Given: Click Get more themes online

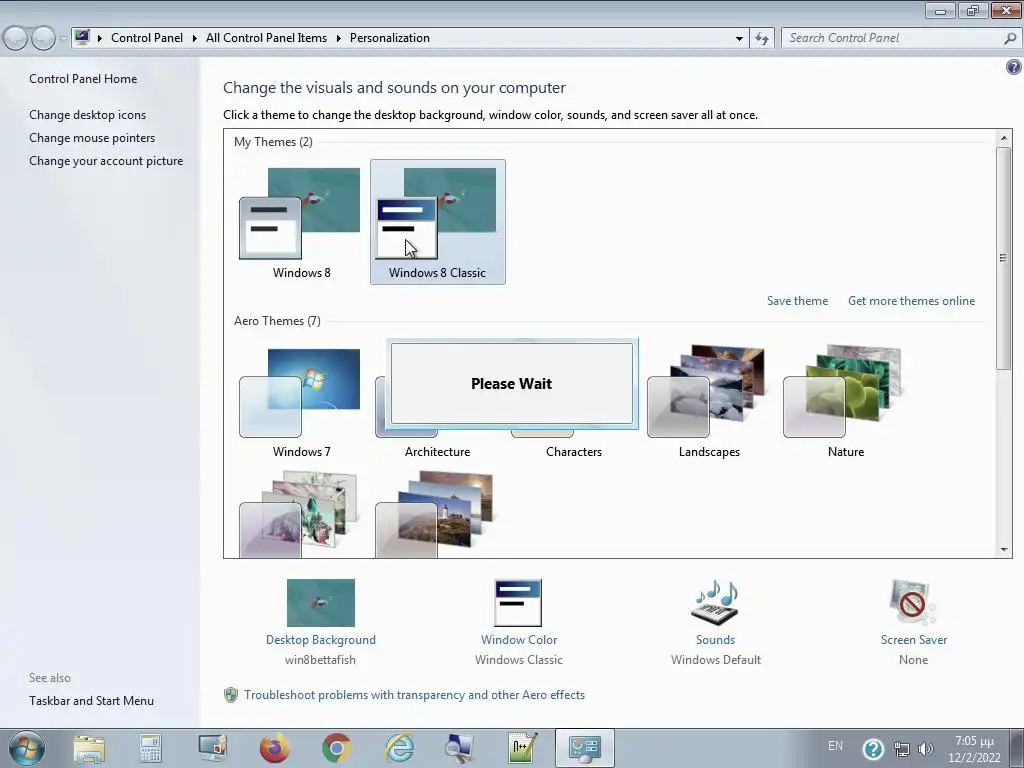Looking at the screenshot, I should [912, 300].
